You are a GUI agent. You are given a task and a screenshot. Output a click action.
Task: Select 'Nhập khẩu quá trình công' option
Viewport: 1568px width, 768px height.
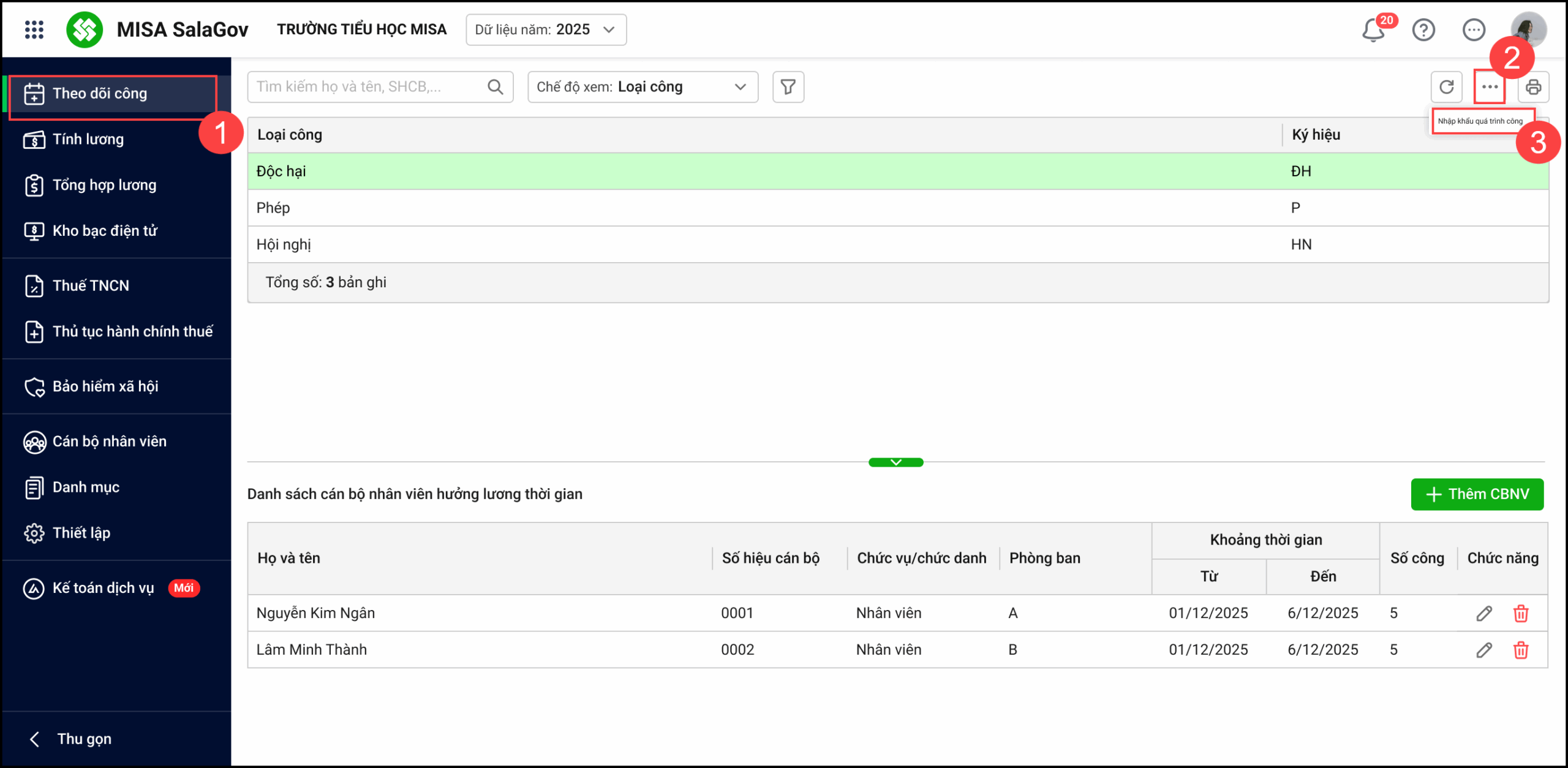(x=1480, y=121)
